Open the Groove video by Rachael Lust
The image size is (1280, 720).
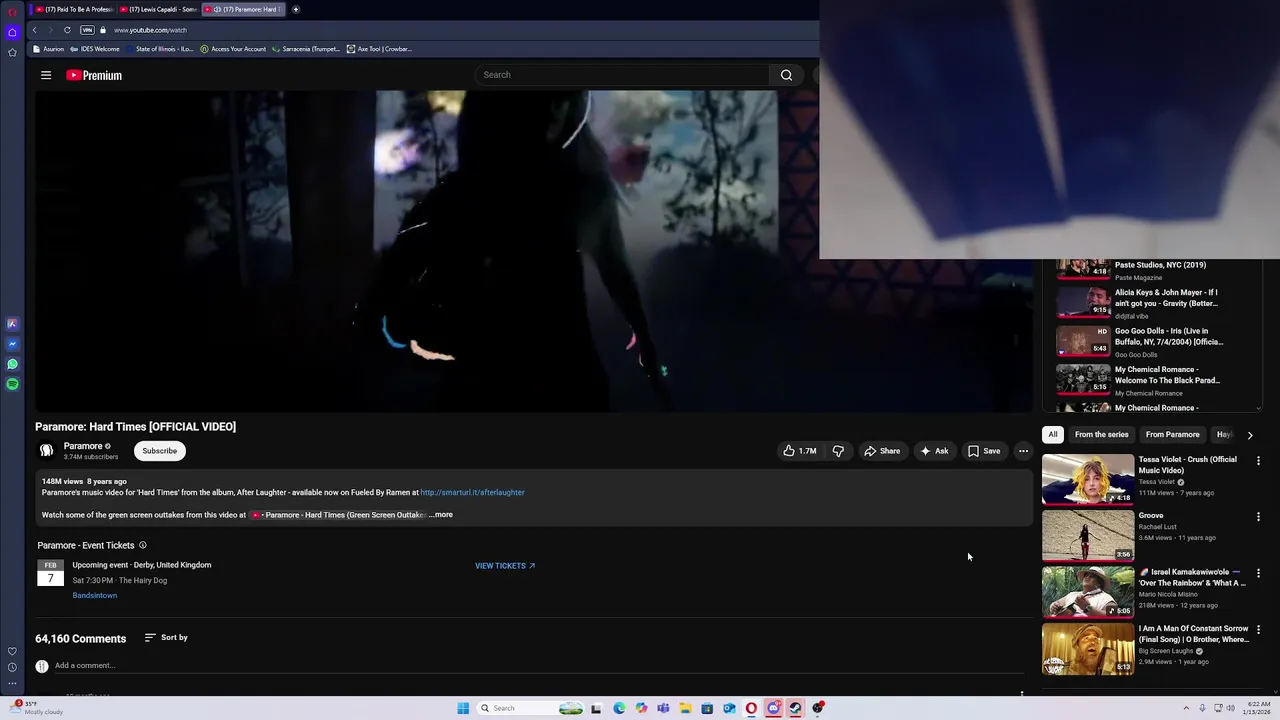[x=1088, y=536]
